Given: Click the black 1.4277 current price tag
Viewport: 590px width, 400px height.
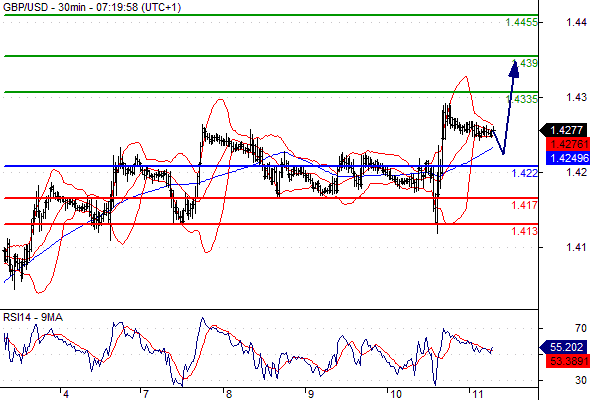Looking at the screenshot, I should coord(564,130).
